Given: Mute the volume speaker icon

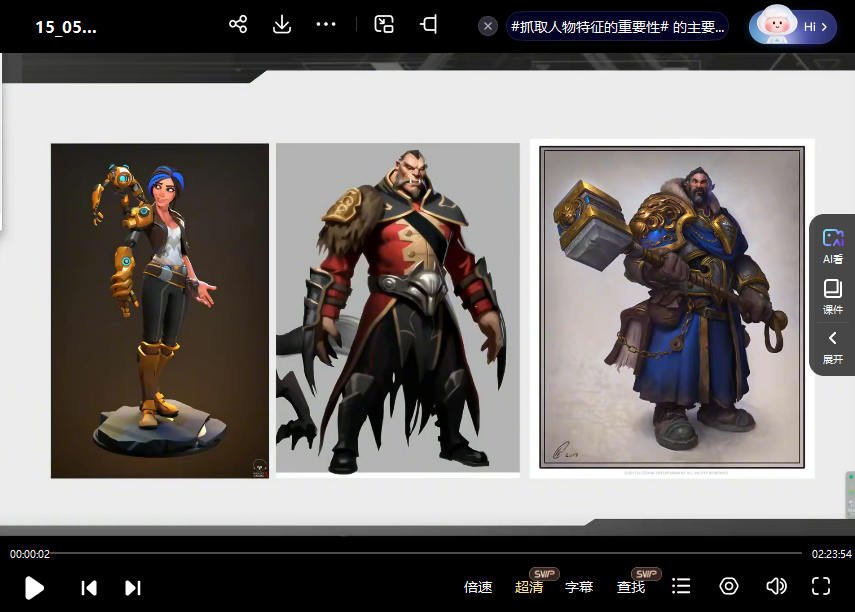Looking at the screenshot, I should point(776,586).
